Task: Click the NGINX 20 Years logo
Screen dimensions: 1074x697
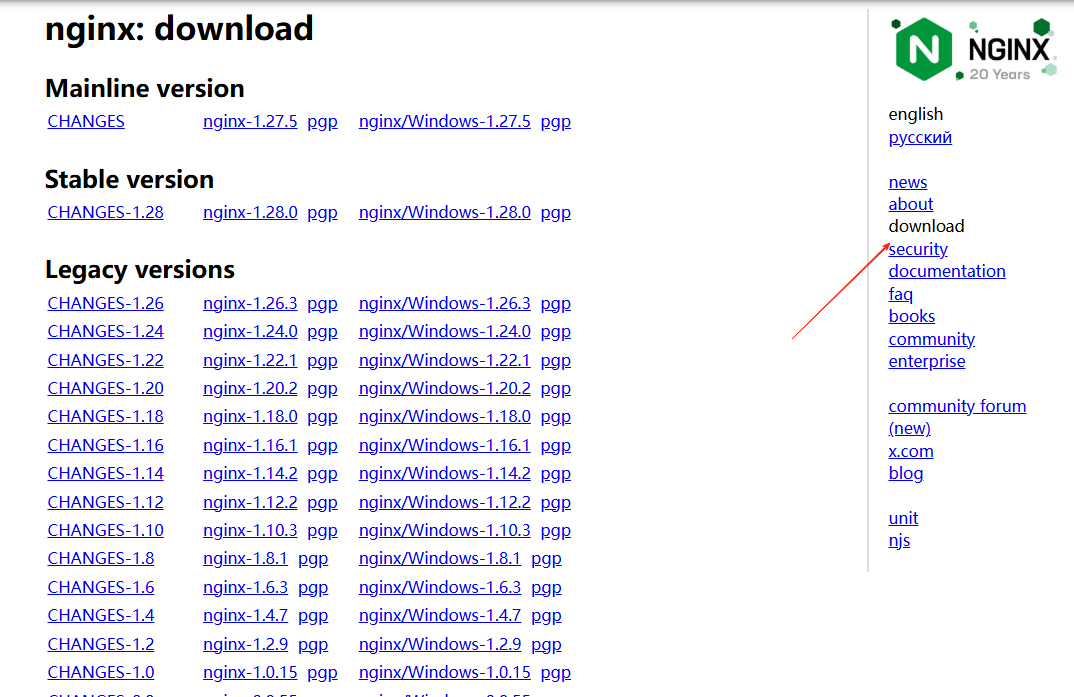Action: (x=973, y=49)
